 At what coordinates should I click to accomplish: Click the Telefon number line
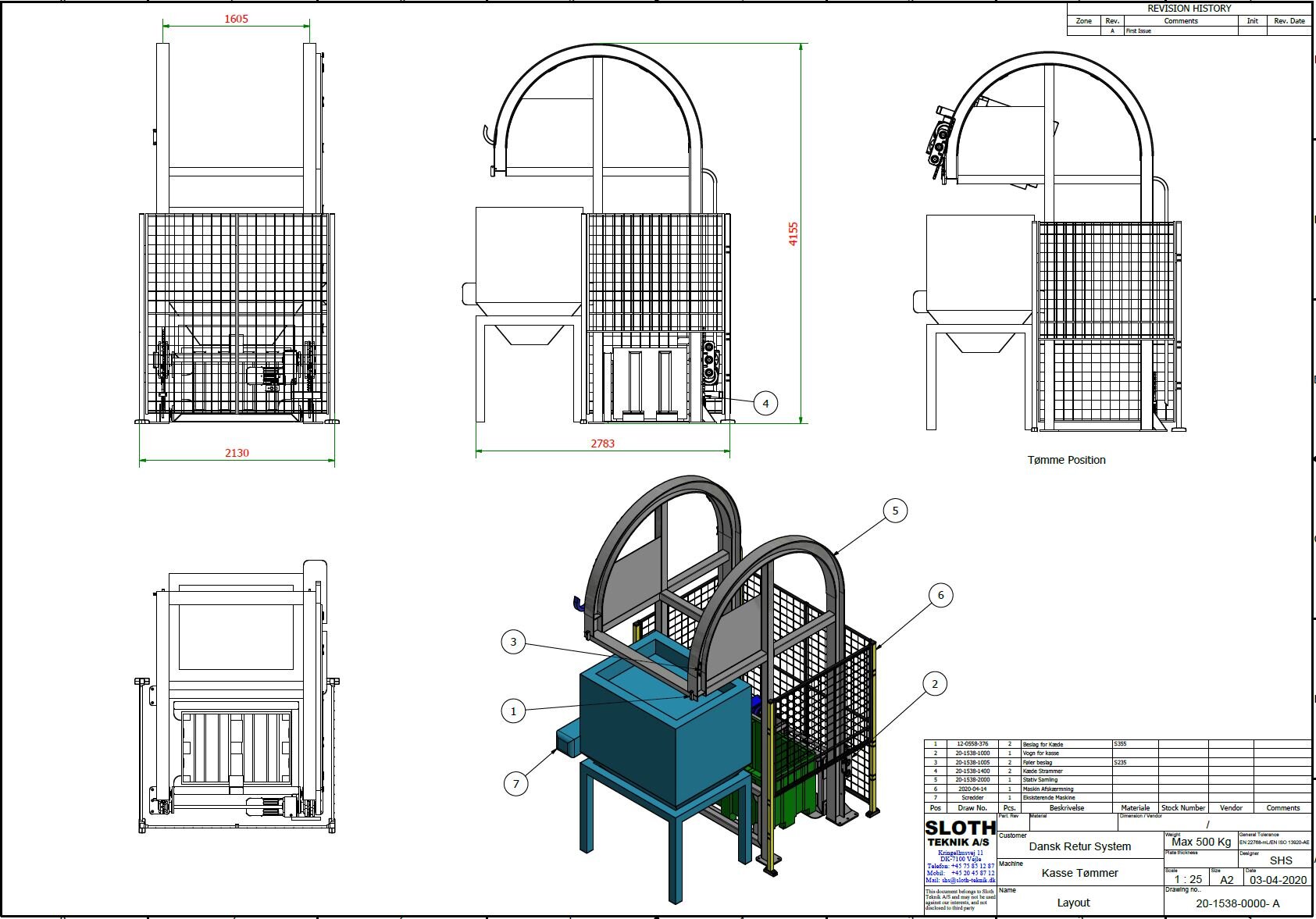(x=961, y=866)
